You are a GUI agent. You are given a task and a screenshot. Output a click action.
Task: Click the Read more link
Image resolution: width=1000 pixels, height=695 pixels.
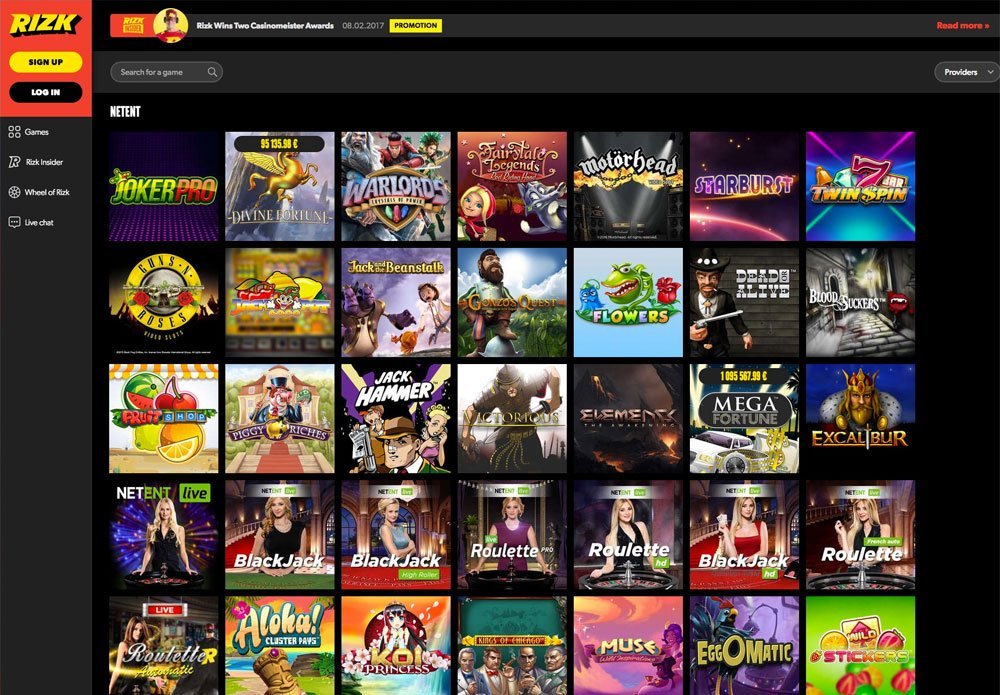tap(962, 26)
